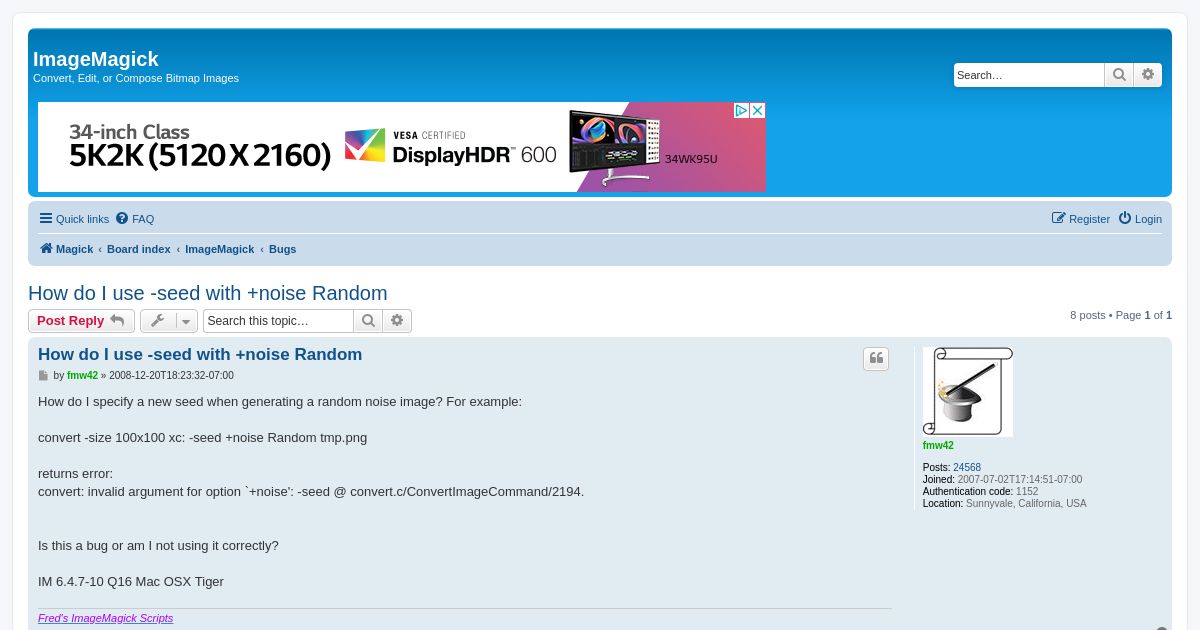Viewport: 1200px width, 630px height.
Task: Open the topic title link above Post Reply
Action: coord(208,293)
